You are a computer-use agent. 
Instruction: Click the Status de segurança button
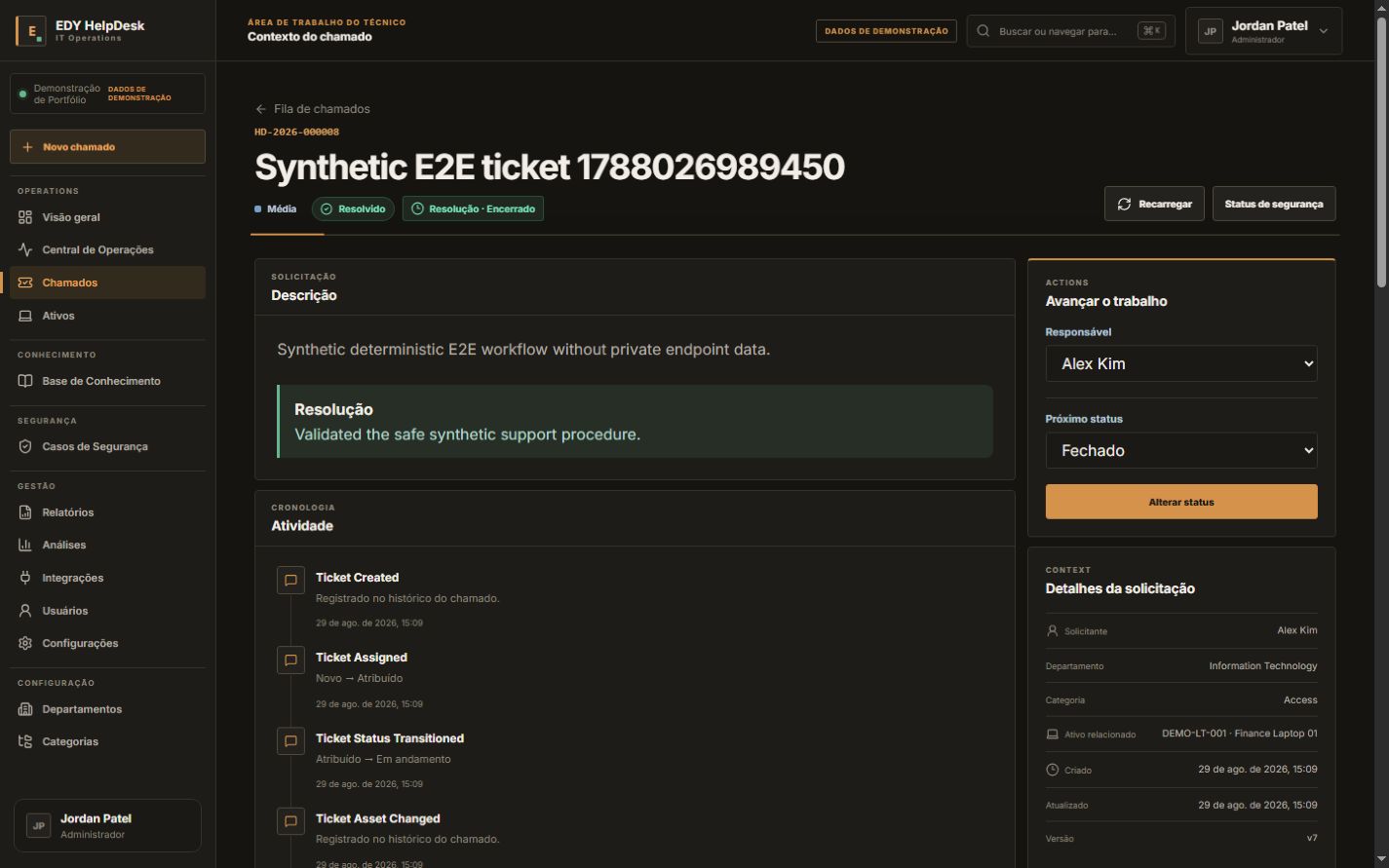[1274, 204]
